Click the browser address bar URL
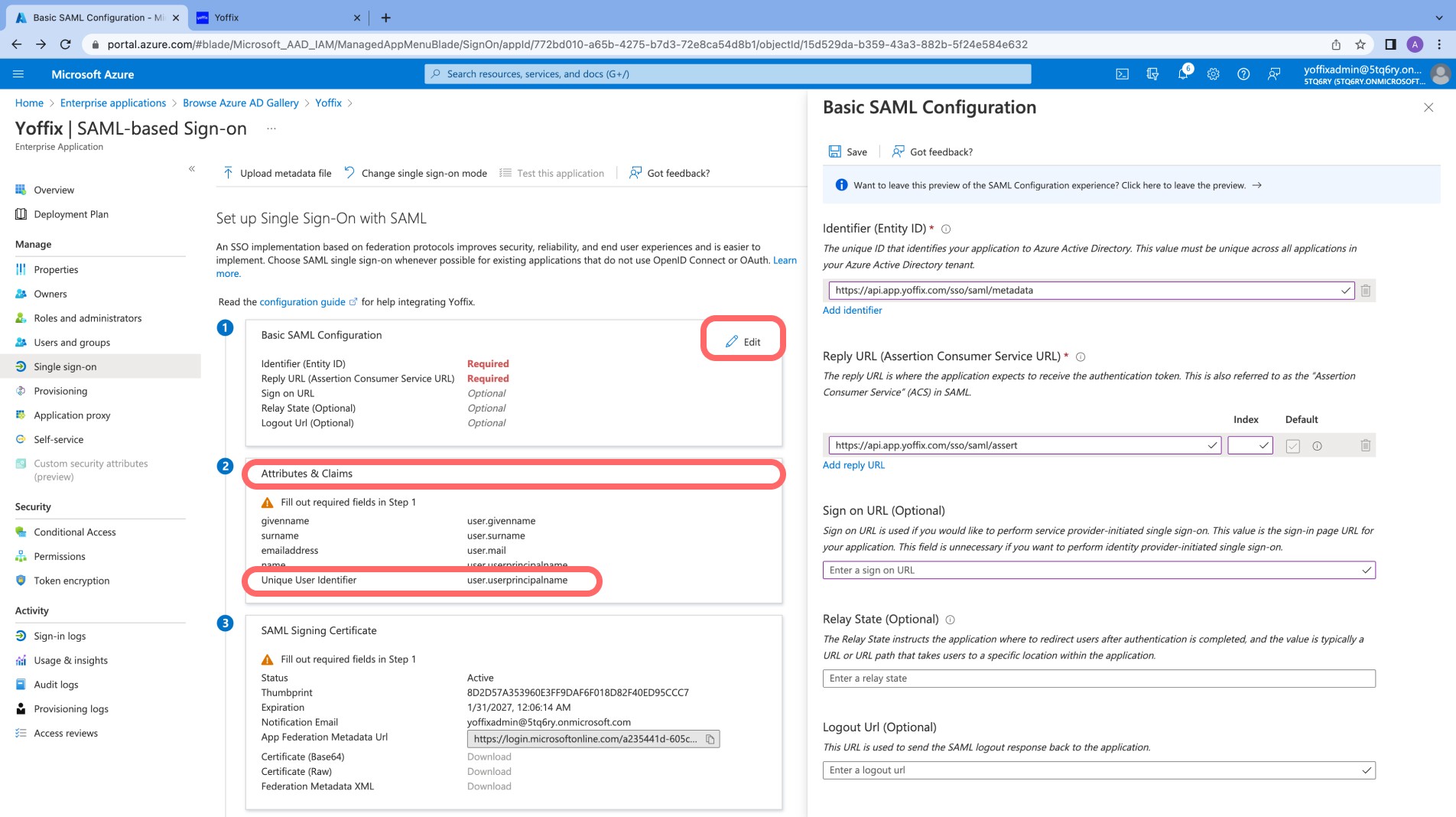Screen dimensions: 1456x817 [x=567, y=44]
